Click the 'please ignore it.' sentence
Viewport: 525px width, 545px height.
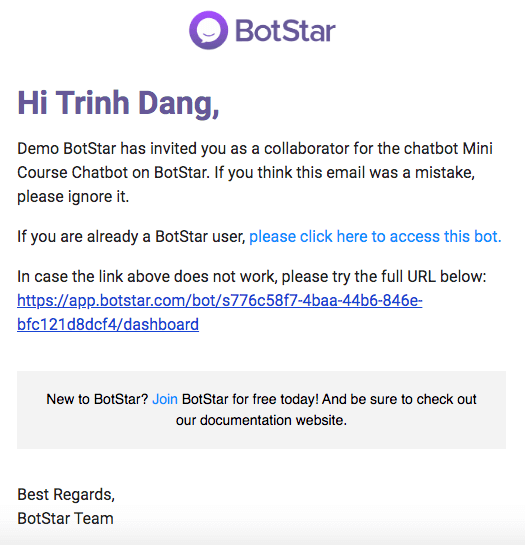pyautogui.click(x=73, y=197)
